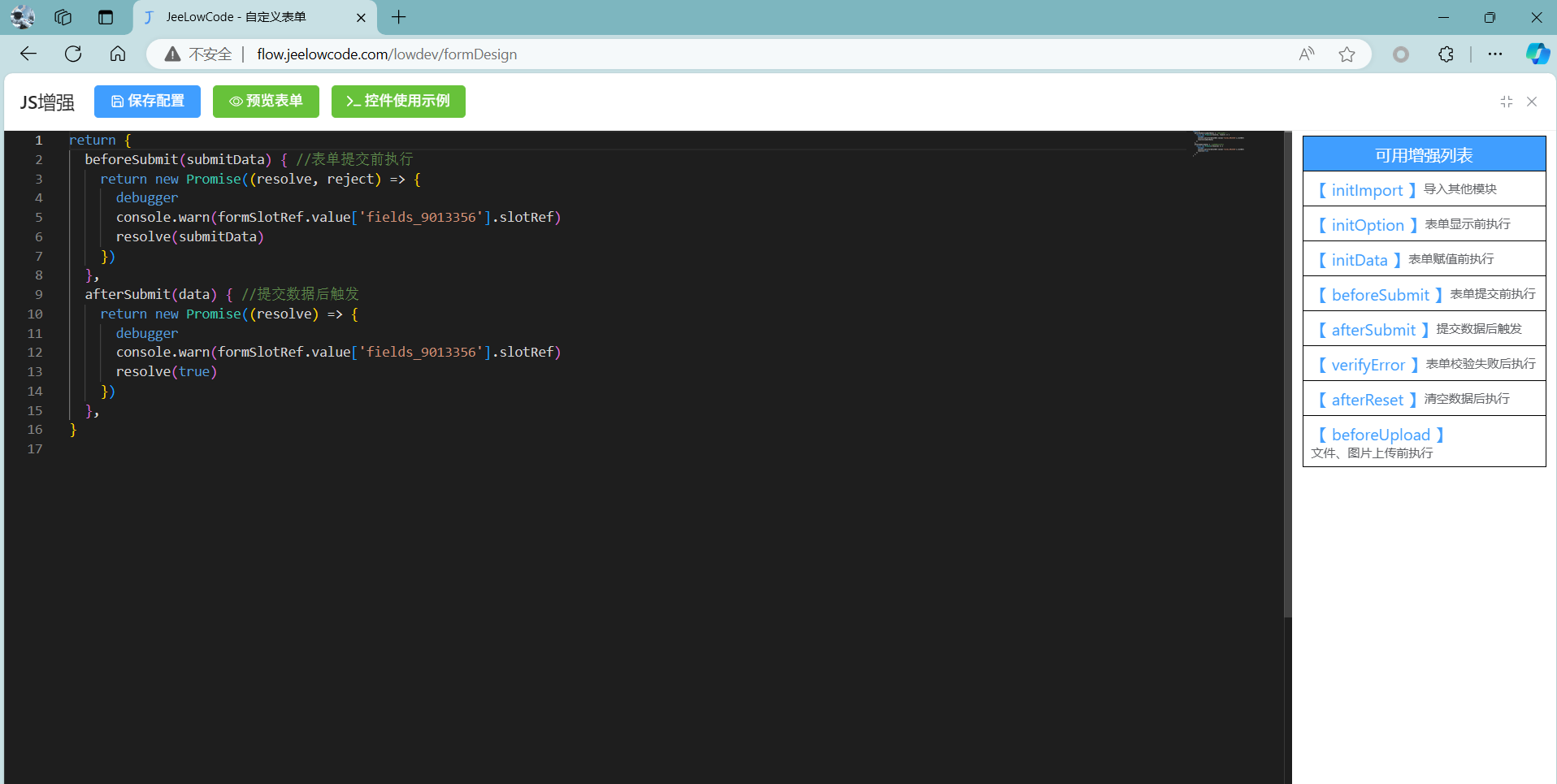Click the 预览表单 button
Screen dimensions: 1557x784
pos(266,102)
